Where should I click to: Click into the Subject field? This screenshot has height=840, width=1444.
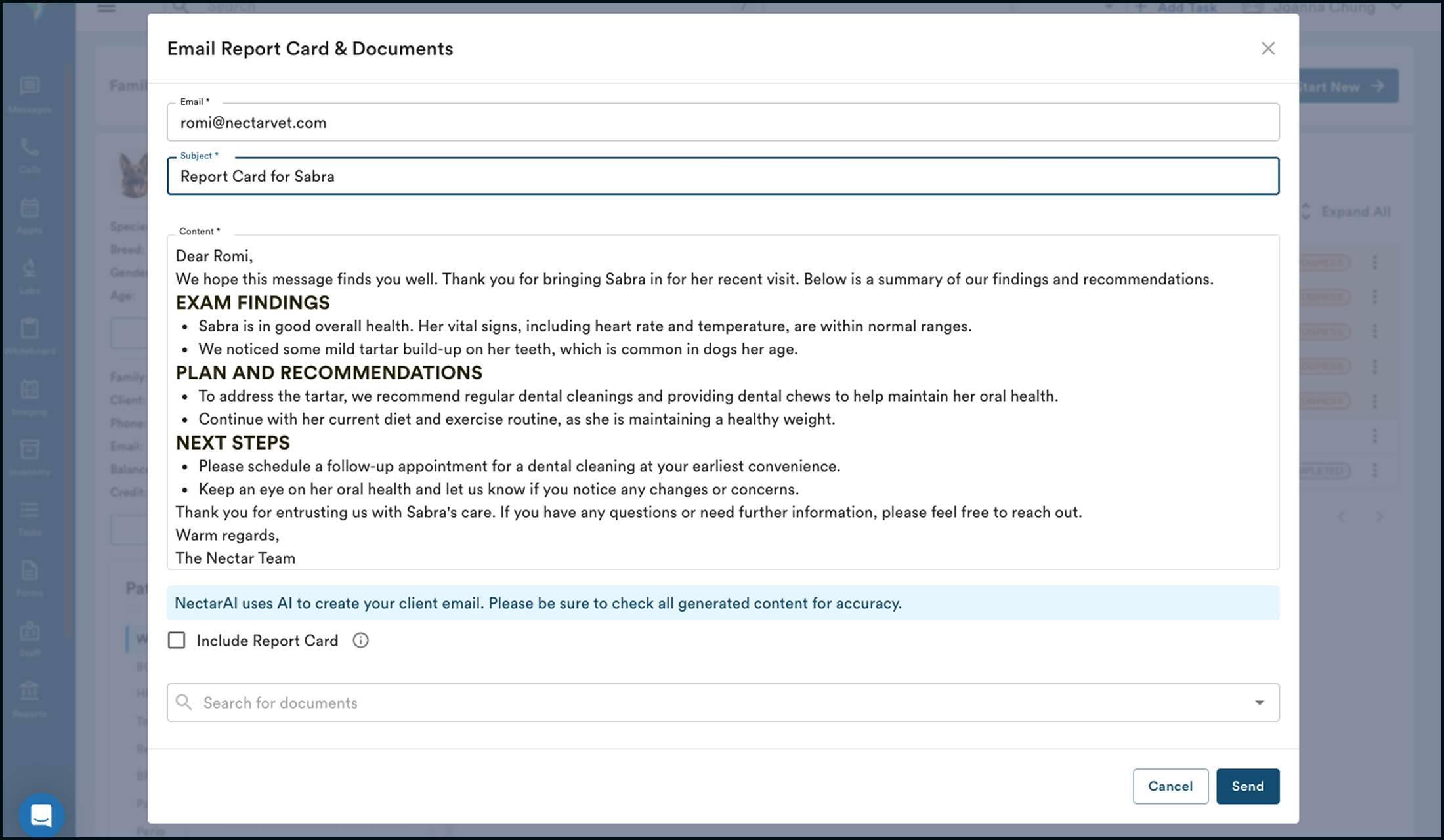click(722, 177)
